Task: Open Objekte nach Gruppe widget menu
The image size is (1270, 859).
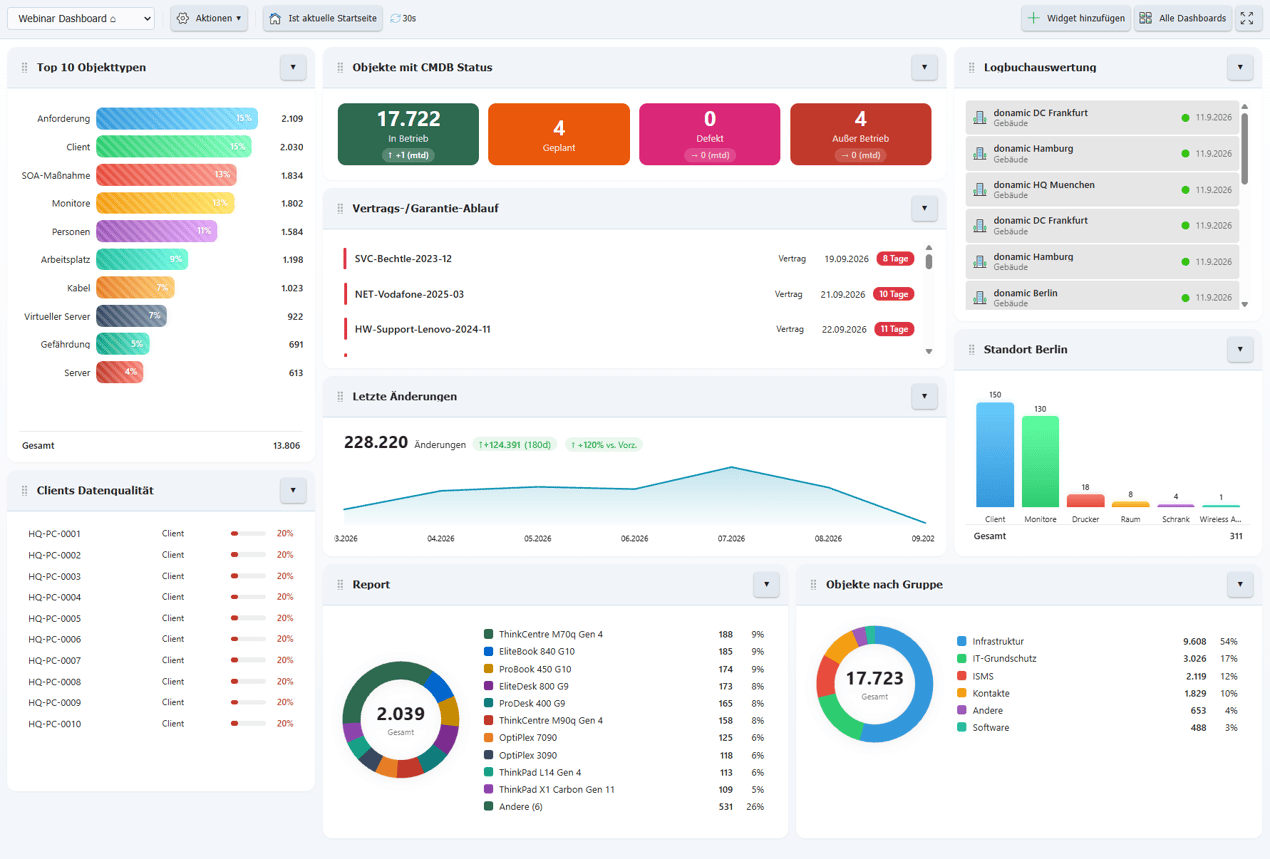Action: click(1240, 584)
